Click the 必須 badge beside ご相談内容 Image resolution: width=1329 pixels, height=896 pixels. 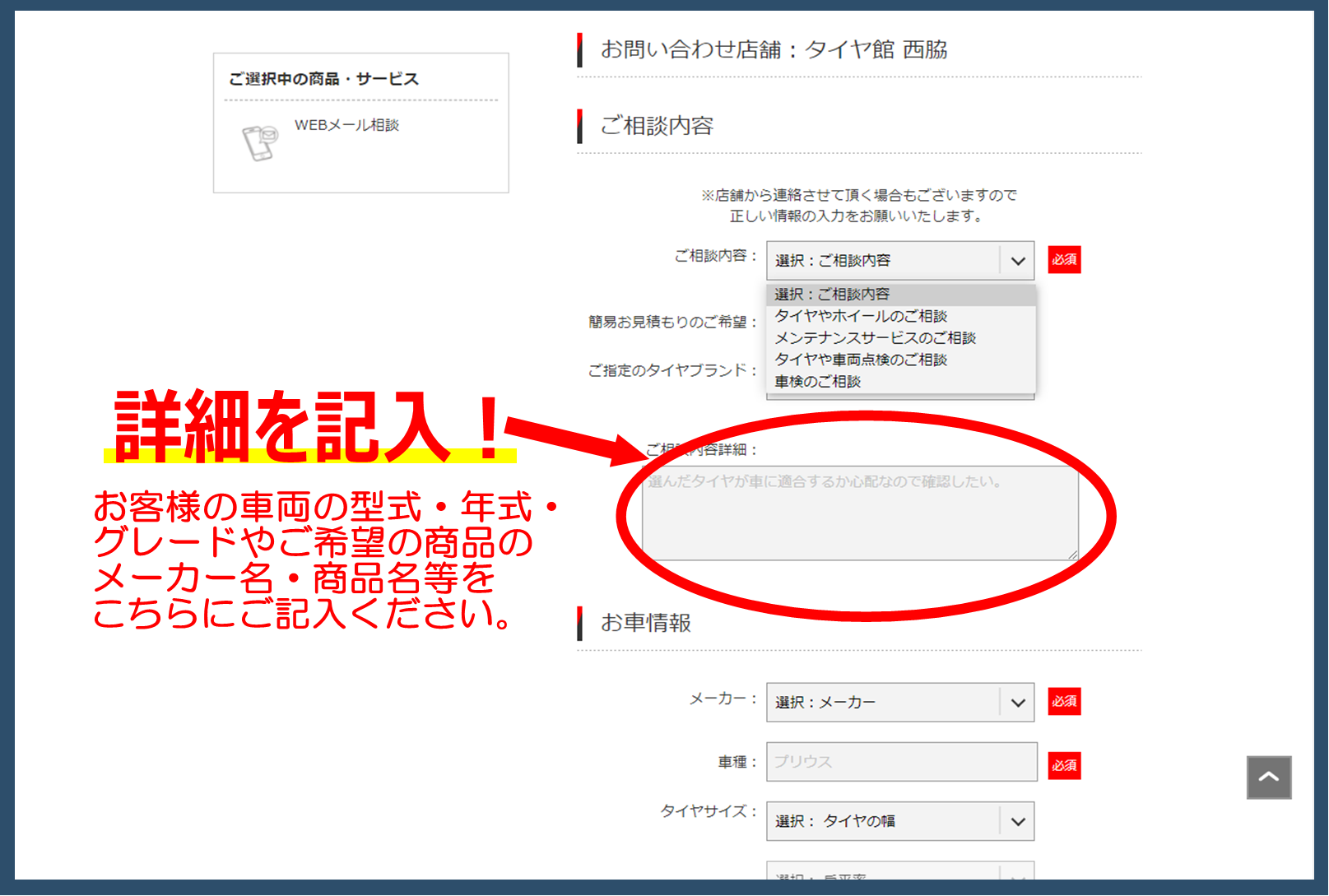(x=1064, y=260)
